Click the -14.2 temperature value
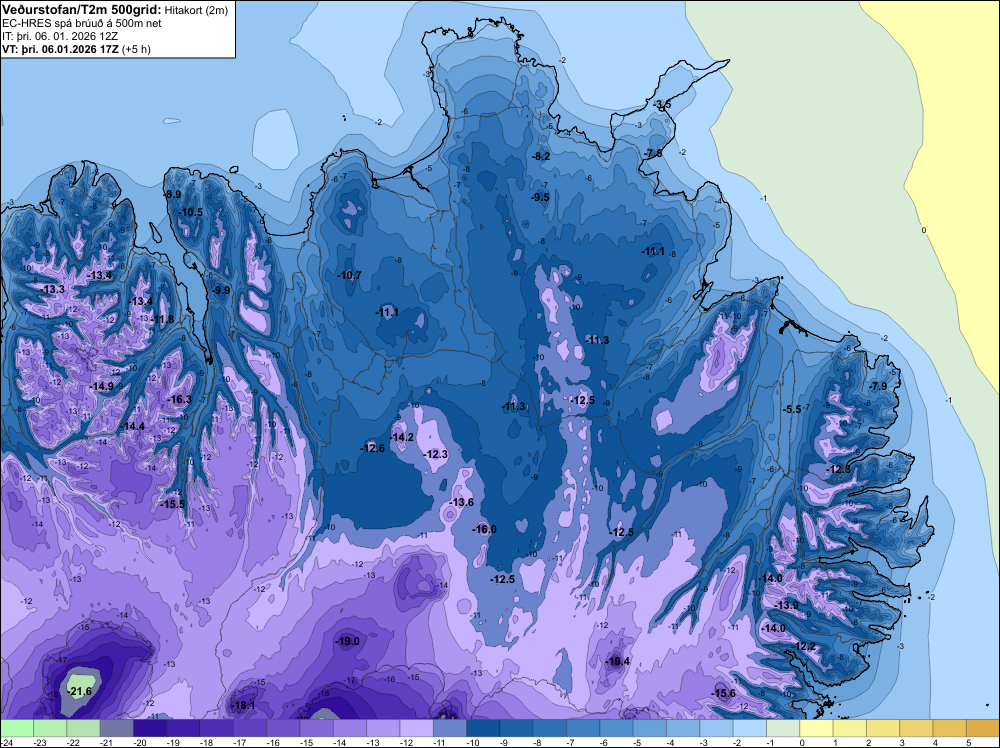1000x748 pixels. (x=402, y=437)
